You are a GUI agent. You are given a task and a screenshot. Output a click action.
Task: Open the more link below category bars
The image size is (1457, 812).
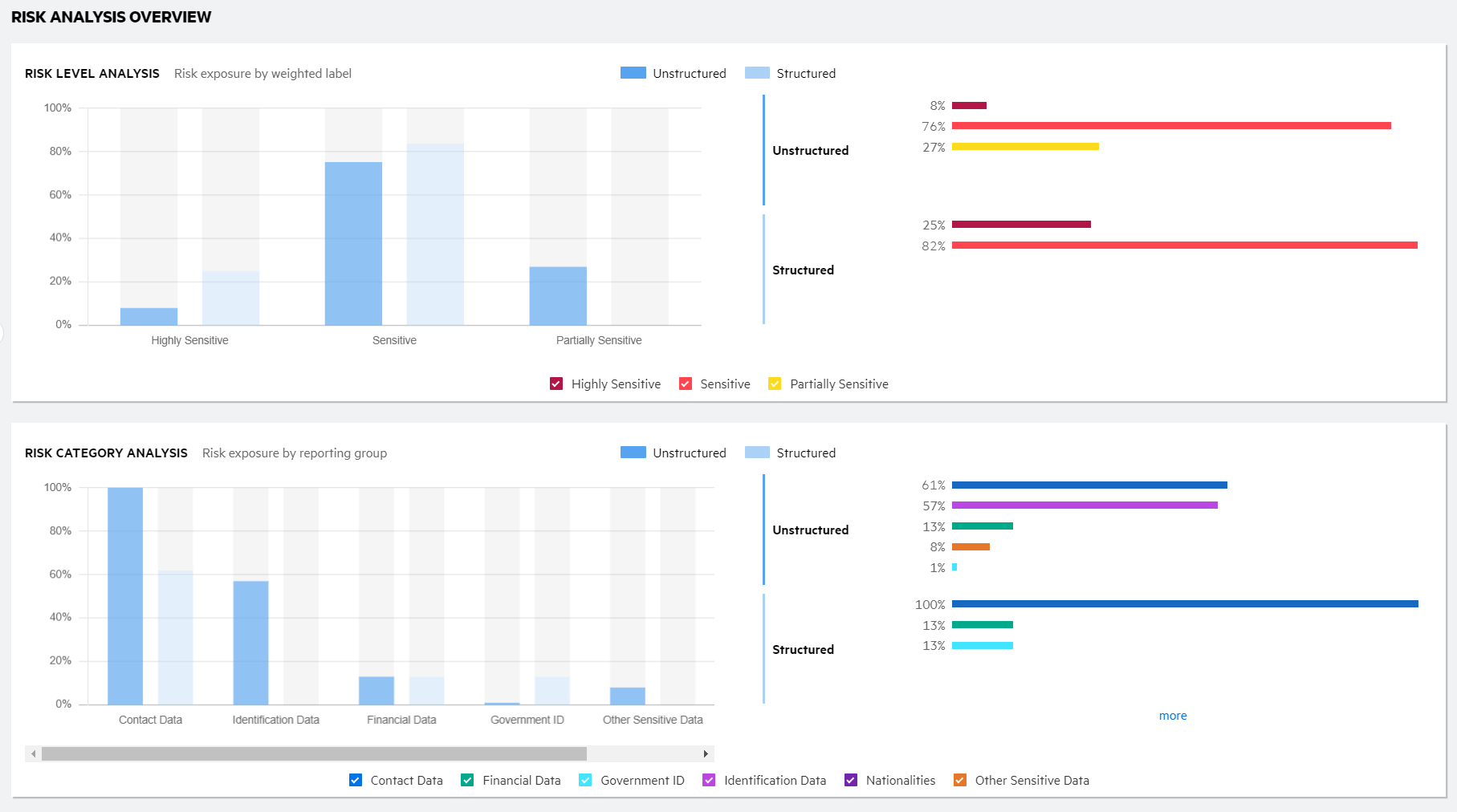(x=1173, y=715)
